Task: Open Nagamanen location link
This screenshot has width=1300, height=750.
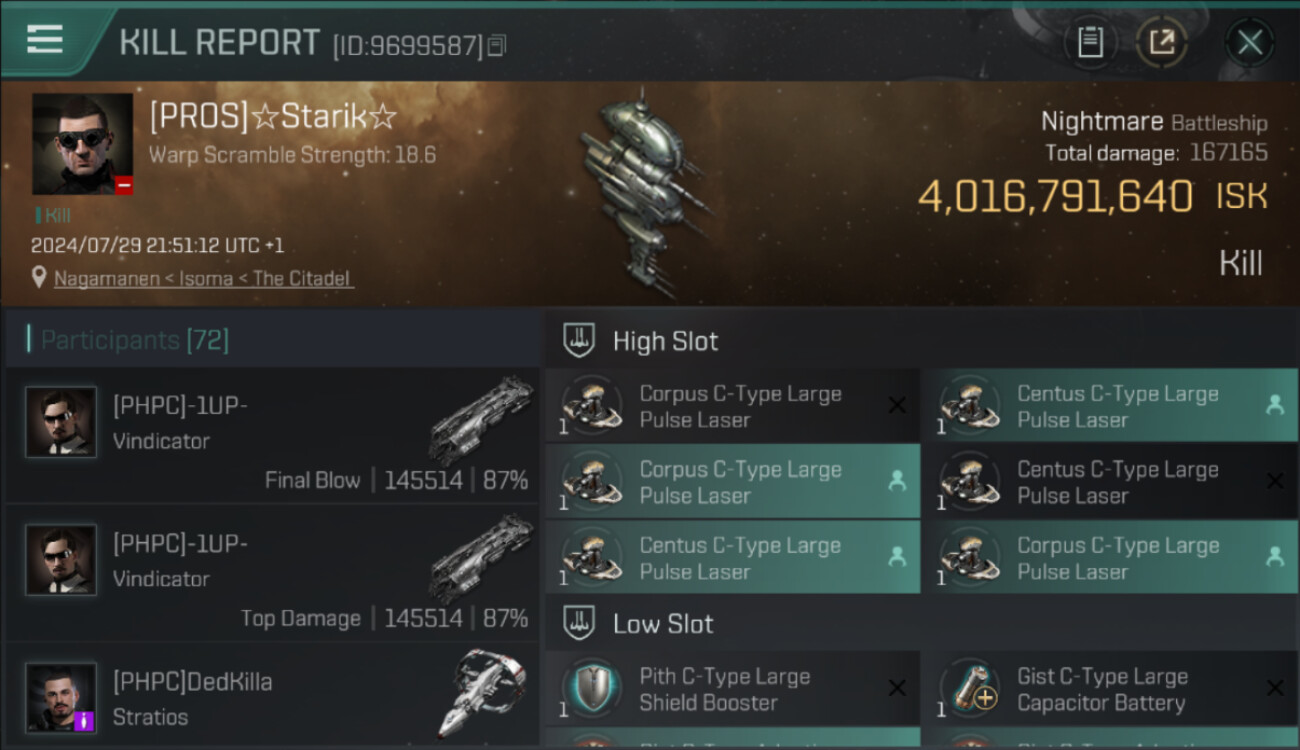Action: coord(203,279)
